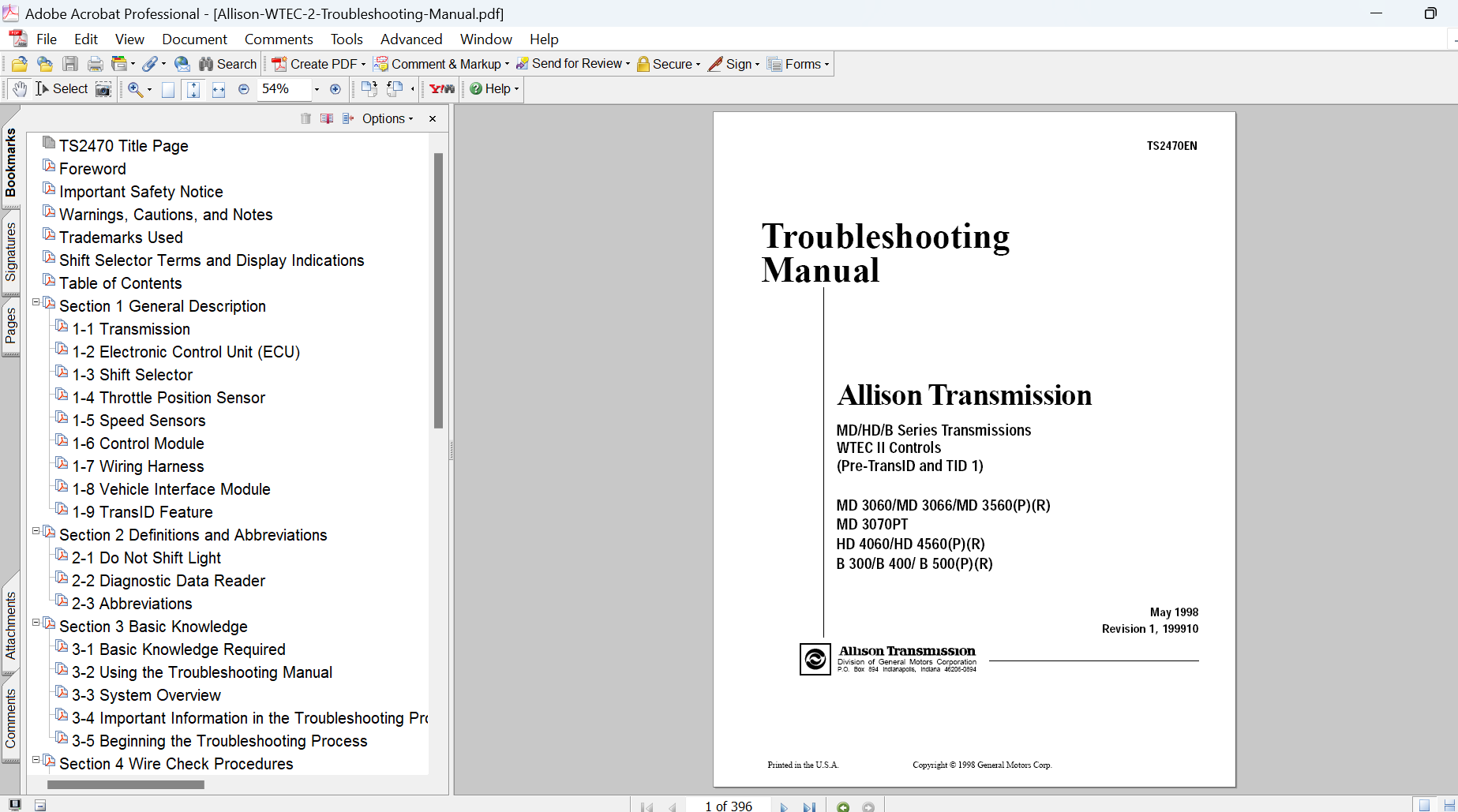Open the File menu

[47, 39]
